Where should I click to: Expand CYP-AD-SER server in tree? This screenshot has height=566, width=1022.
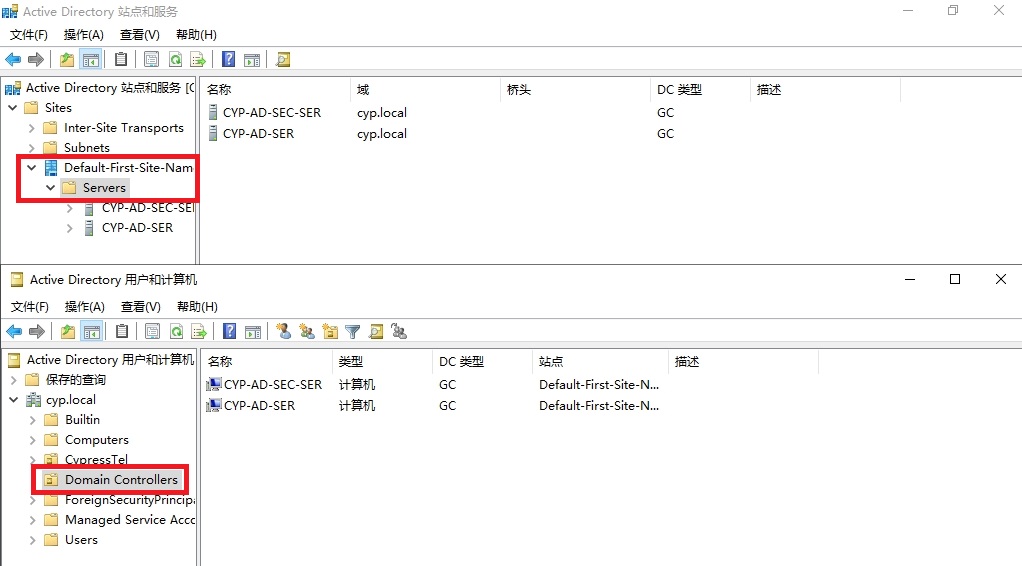[x=70, y=228]
